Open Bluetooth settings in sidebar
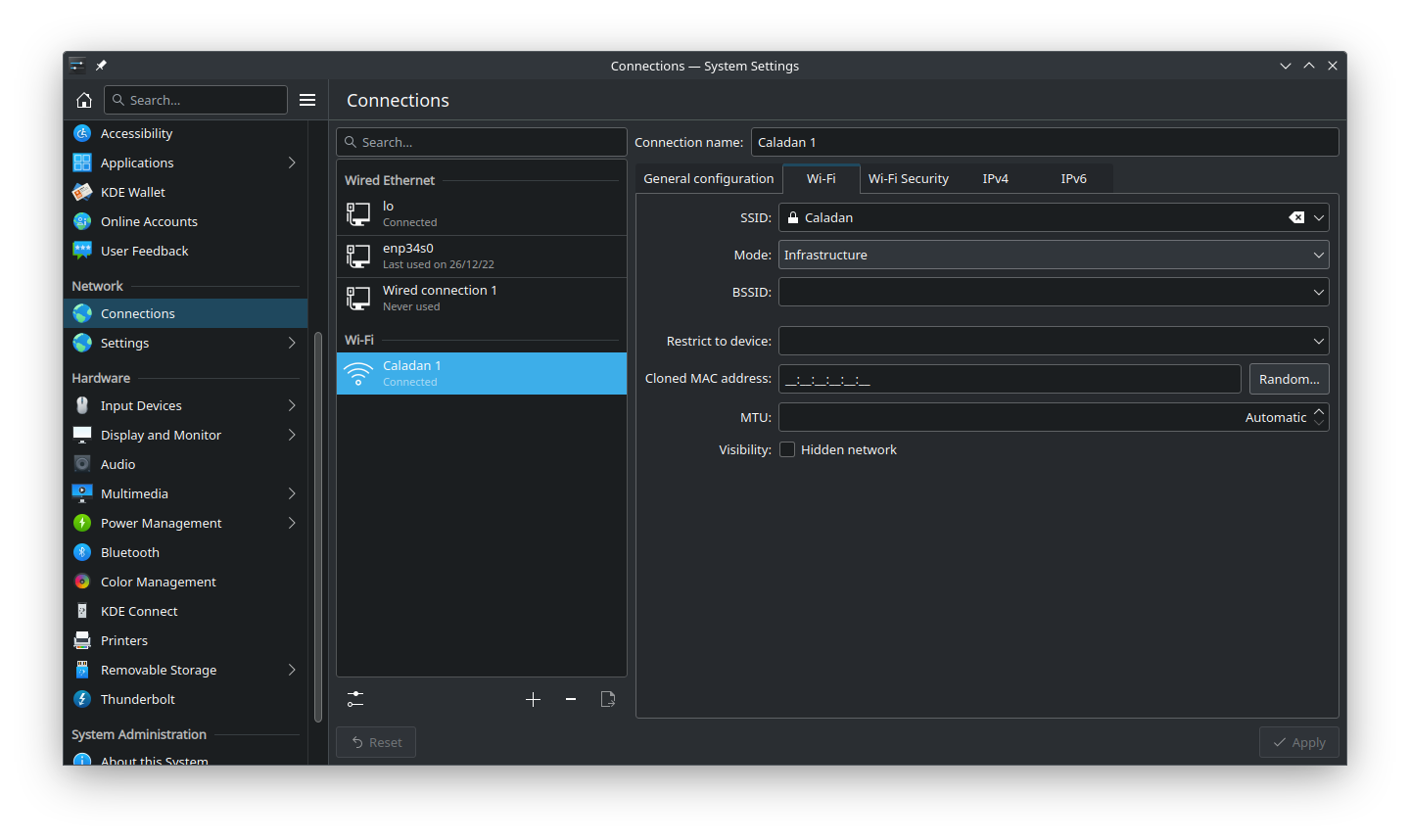 pos(129,552)
